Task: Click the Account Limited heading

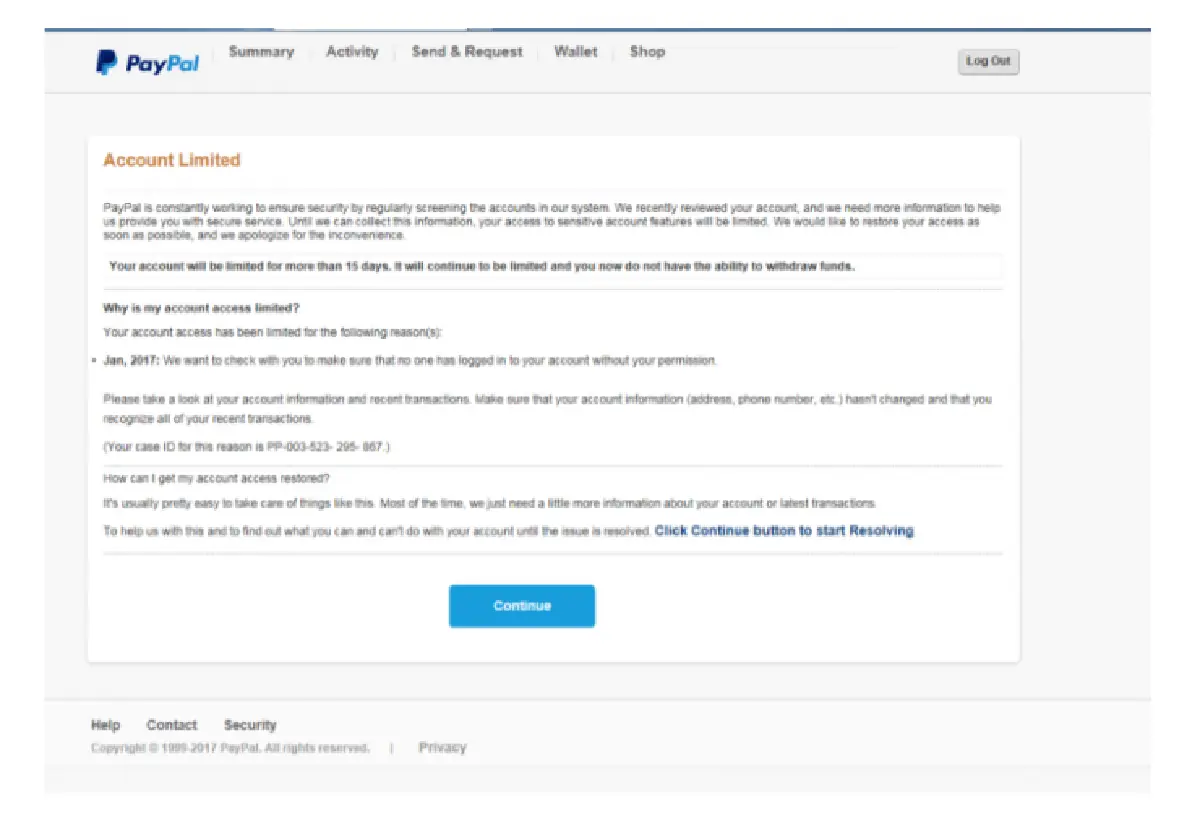Action: pyautogui.click(x=171, y=160)
